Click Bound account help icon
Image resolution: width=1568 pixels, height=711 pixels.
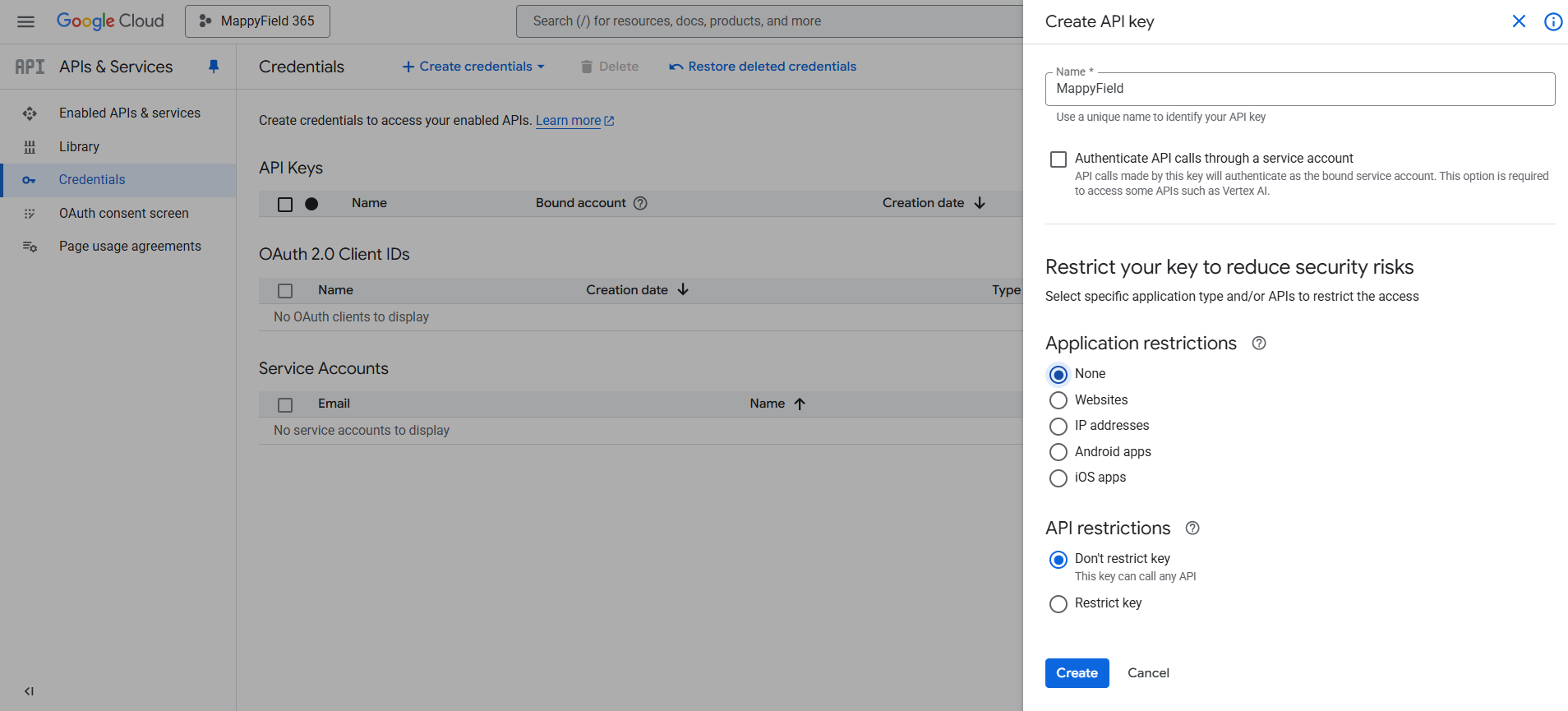click(x=640, y=203)
